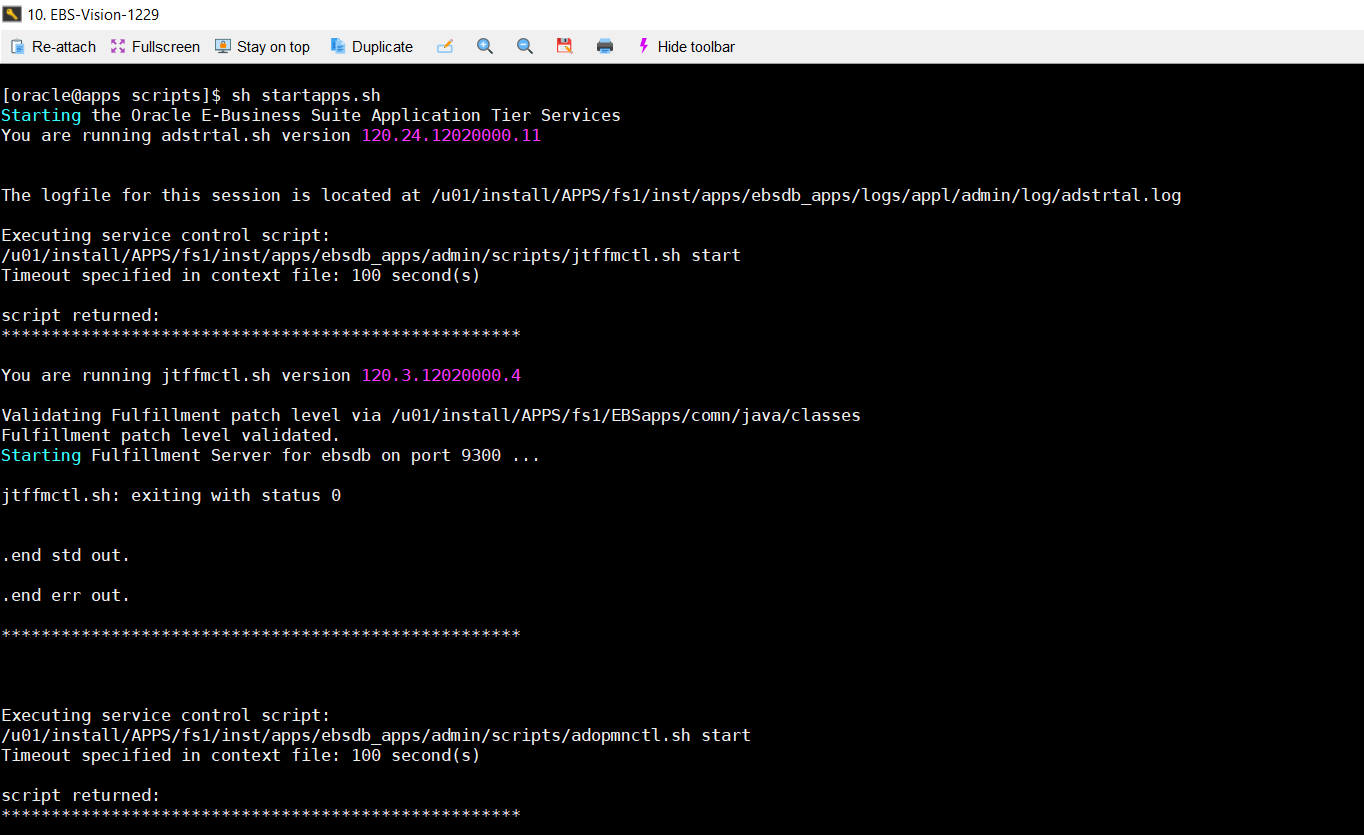Zoom out using the magnifier minus icon
Image resolution: width=1364 pixels, height=835 pixels.
(524, 46)
